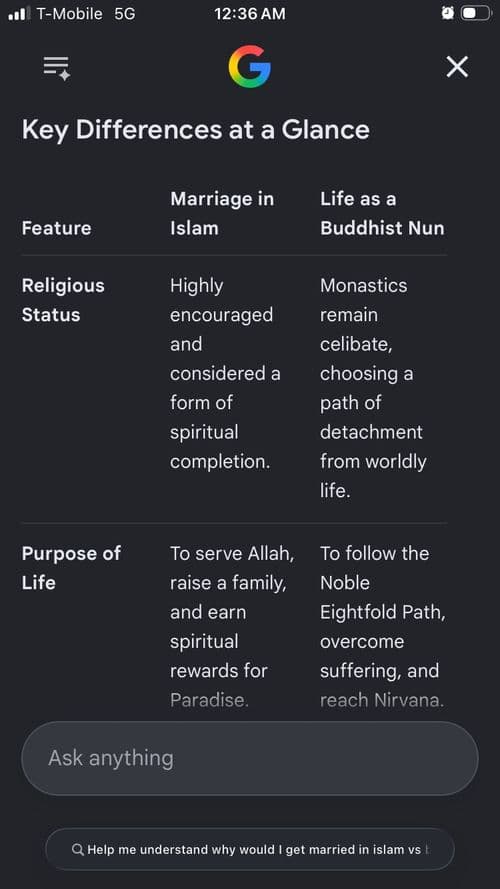This screenshot has width=500, height=889.
Task: Select the "Marriage in Islam" column header
Action: pos(222,213)
